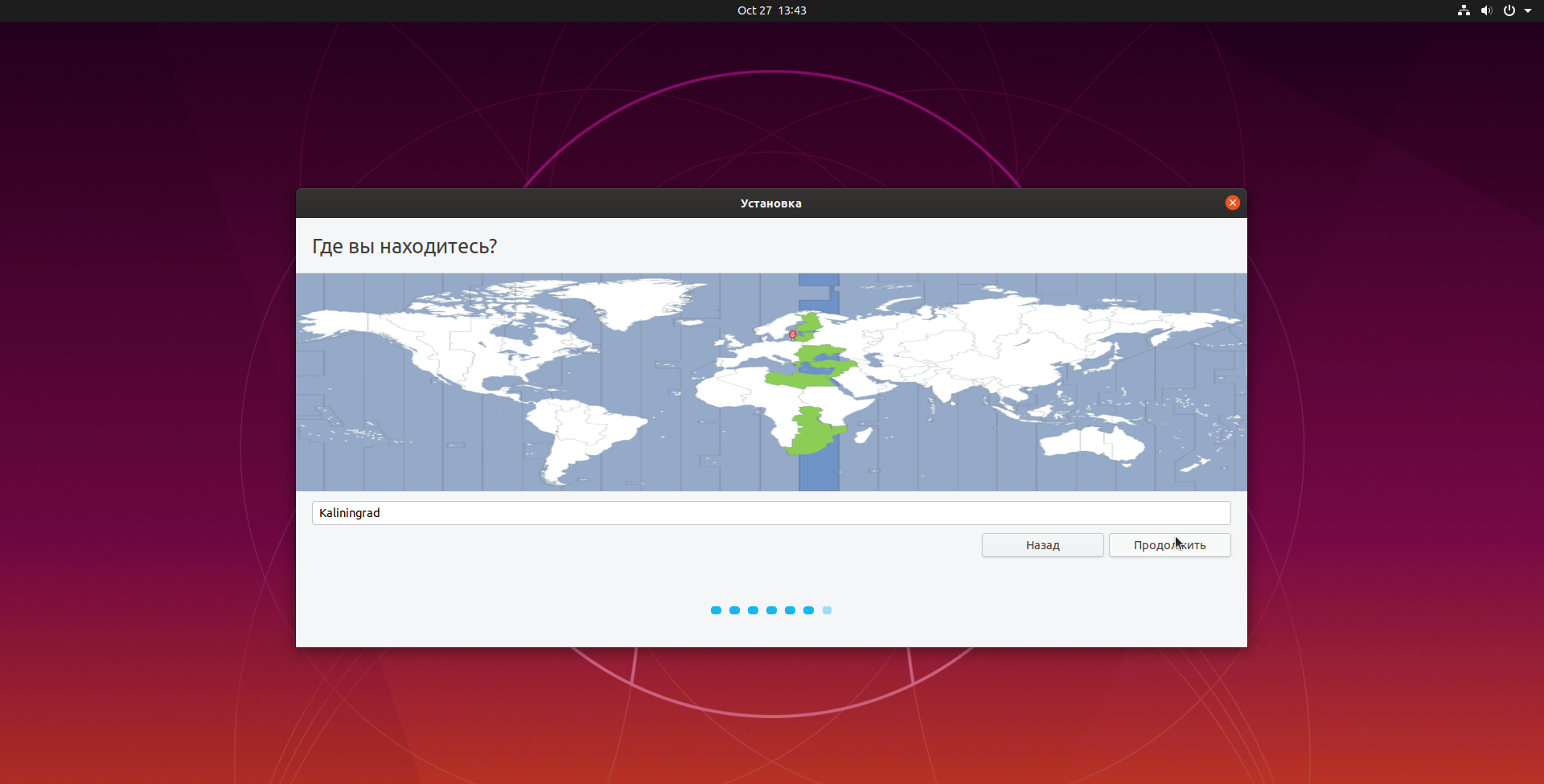Focus the Kaliningrad location text field
This screenshot has width=1544, height=784.
click(x=771, y=513)
